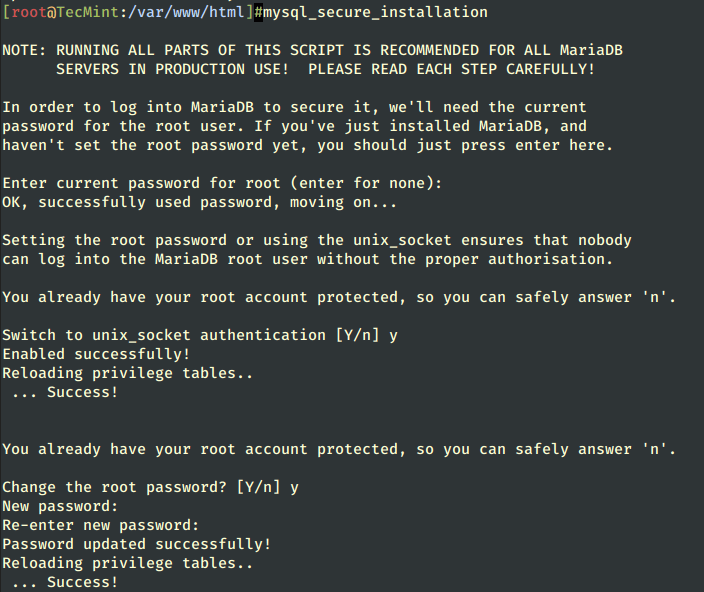This screenshot has width=704, height=592.
Task: Click the last '... Success!' message
Action: [65, 582]
